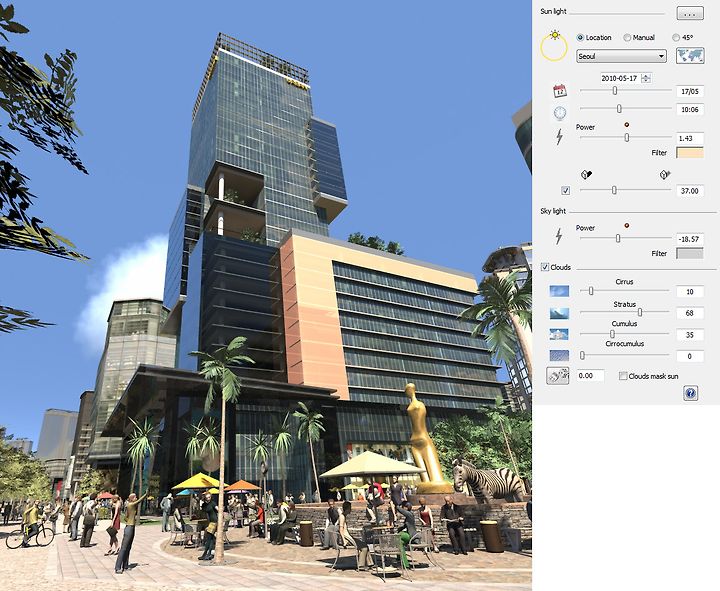Click the Cirrus value field showing 10
720x591 pixels.
[690, 292]
